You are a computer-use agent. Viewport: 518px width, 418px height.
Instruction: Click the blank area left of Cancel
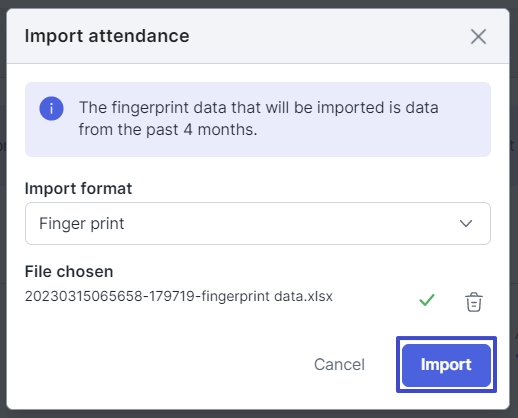[x=160, y=365]
